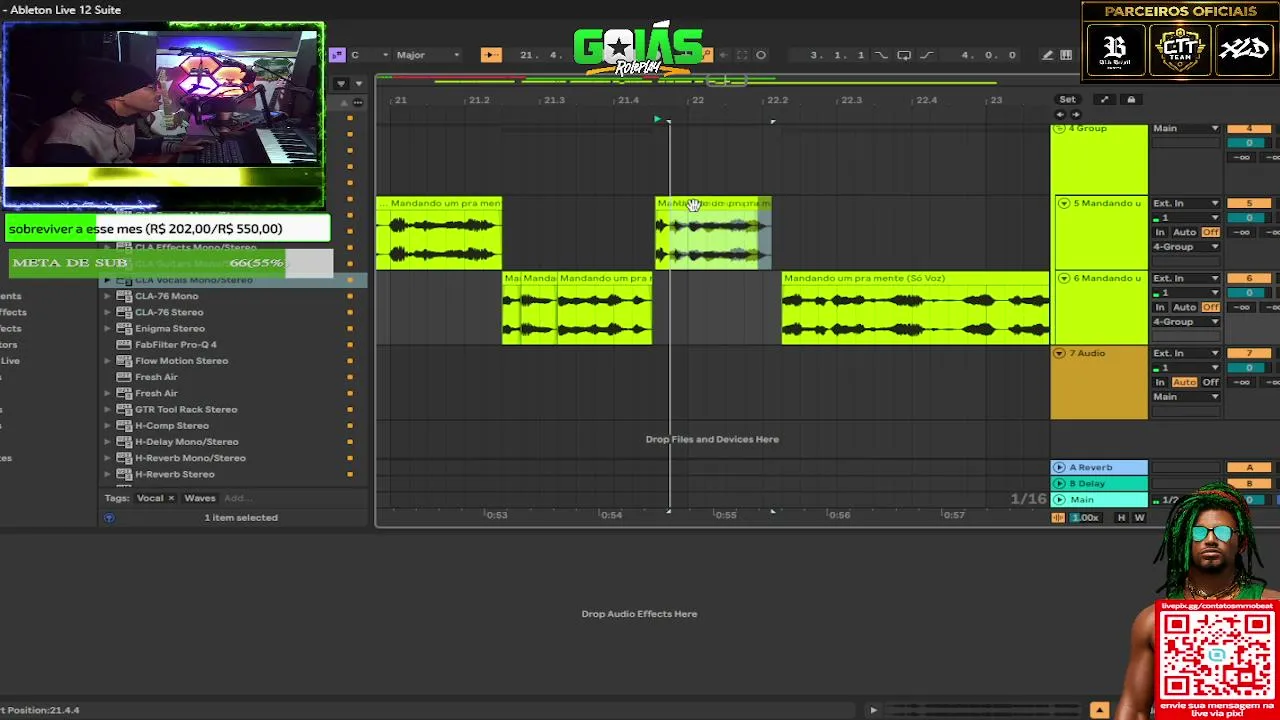Open track 7 Audio Main output dropdown
This screenshot has width=1280, height=720.
(1186, 397)
